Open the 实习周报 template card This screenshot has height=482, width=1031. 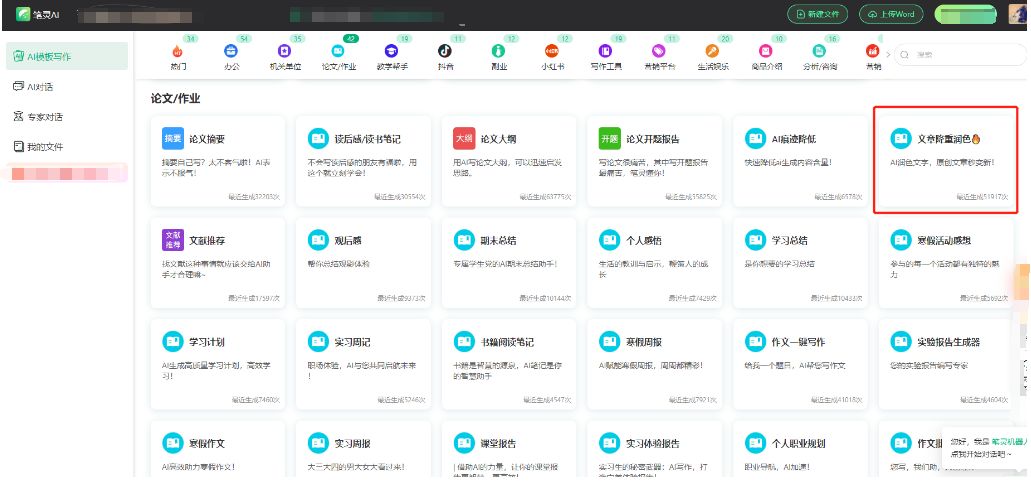point(364,449)
